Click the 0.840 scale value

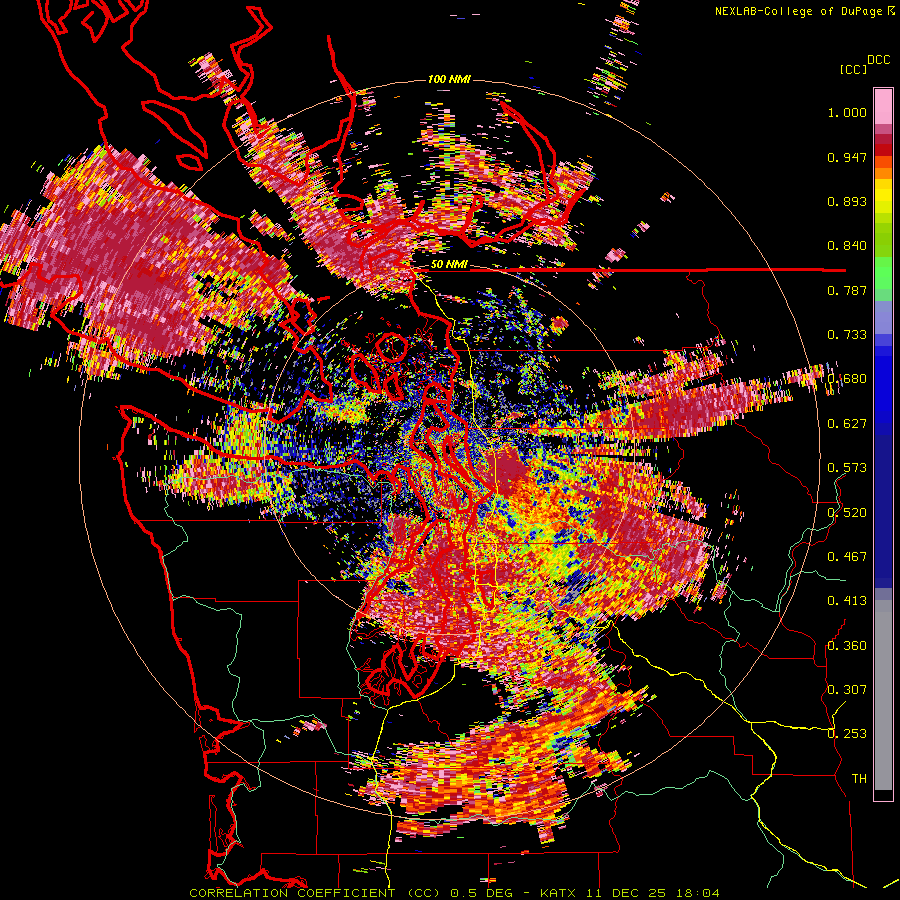coord(847,246)
